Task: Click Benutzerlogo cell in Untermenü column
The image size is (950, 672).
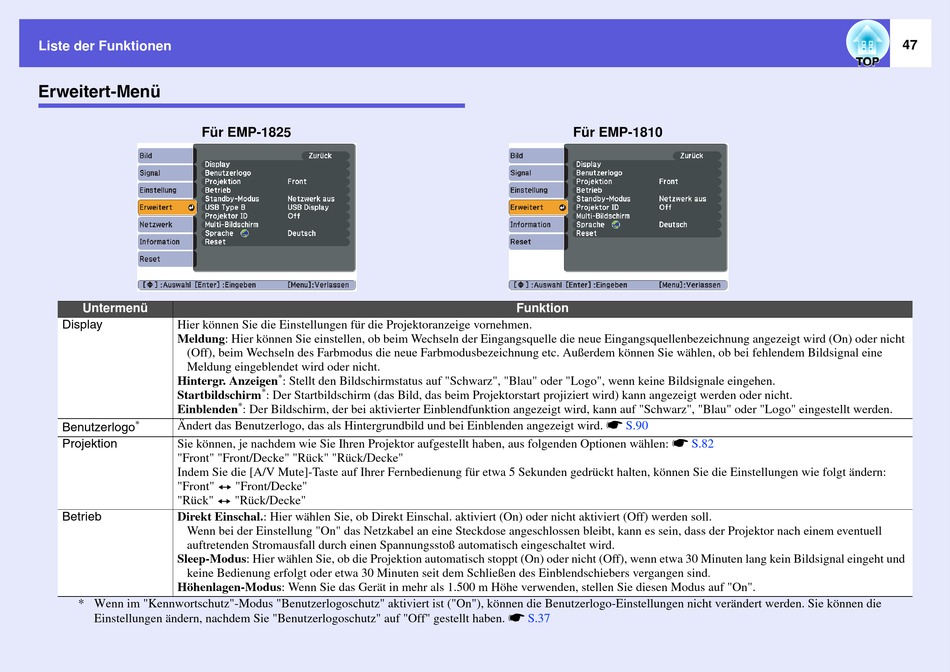Action: coord(115,427)
